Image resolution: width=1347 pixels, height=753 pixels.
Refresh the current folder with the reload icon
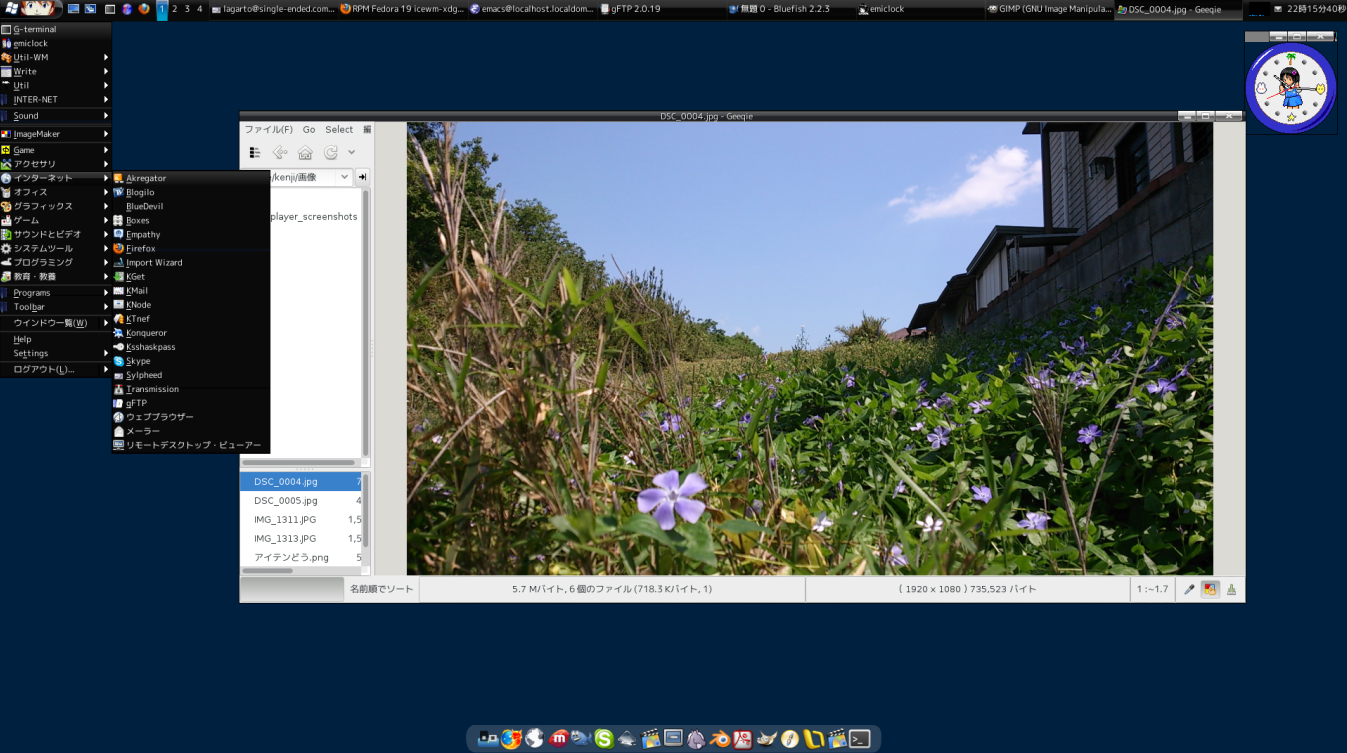[331, 152]
